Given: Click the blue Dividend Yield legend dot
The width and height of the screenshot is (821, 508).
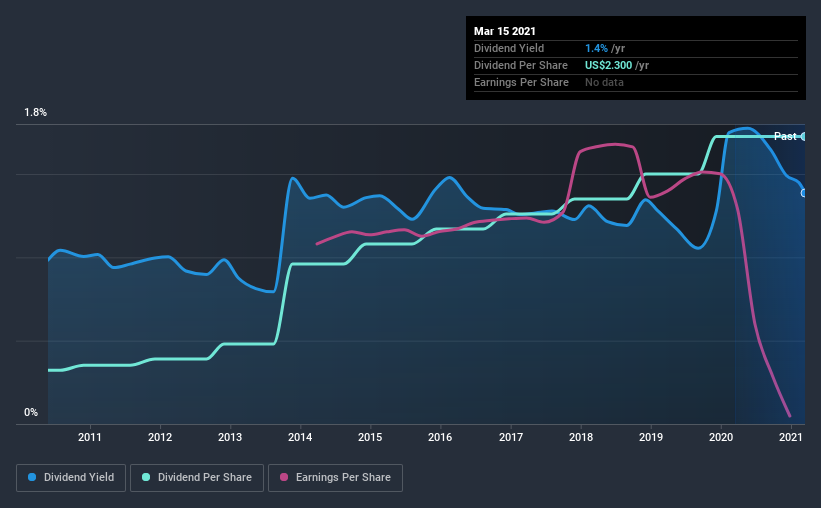Looking at the screenshot, I should click(32, 477).
